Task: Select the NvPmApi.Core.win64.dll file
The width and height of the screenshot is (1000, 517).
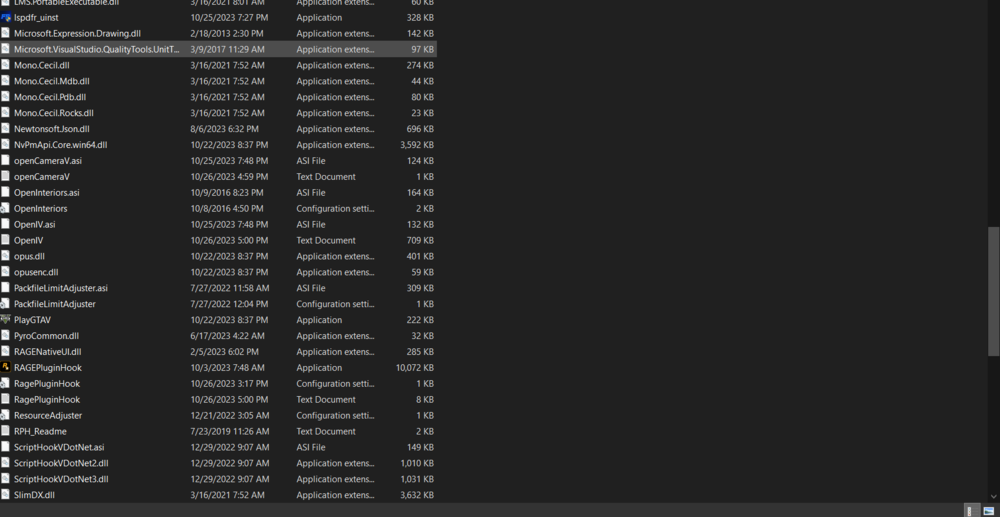Action: [218, 145]
